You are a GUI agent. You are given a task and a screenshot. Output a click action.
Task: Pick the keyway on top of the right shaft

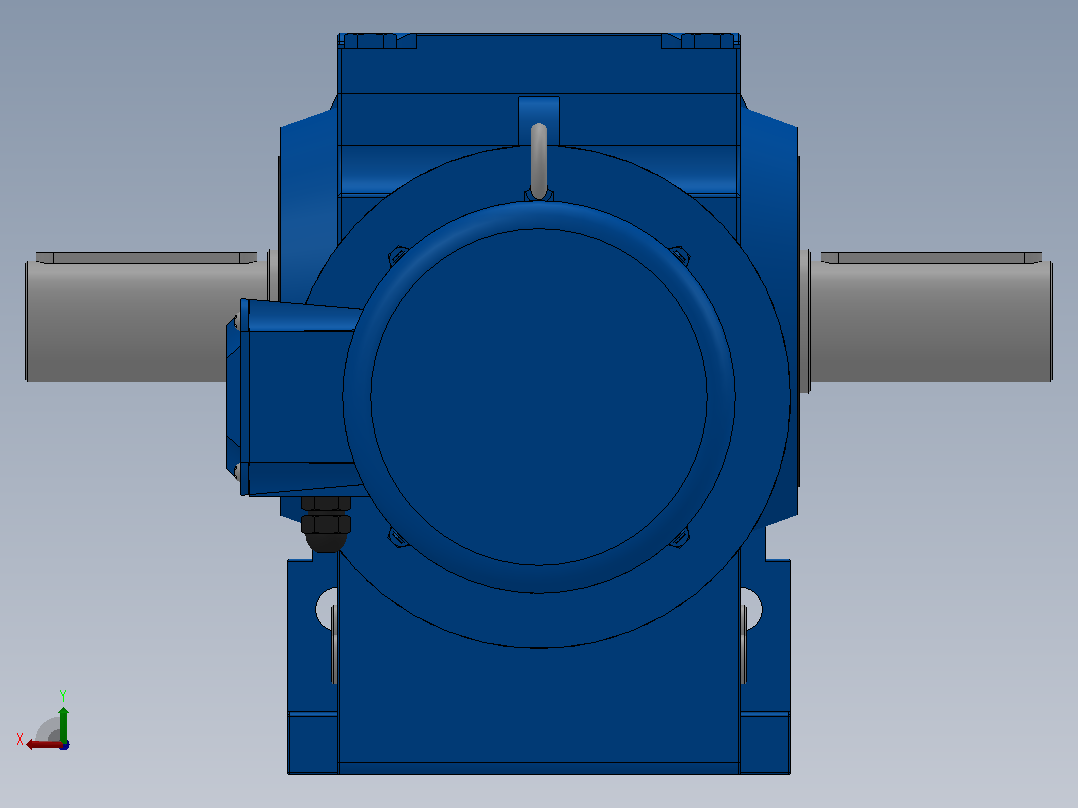tap(932, 258)
